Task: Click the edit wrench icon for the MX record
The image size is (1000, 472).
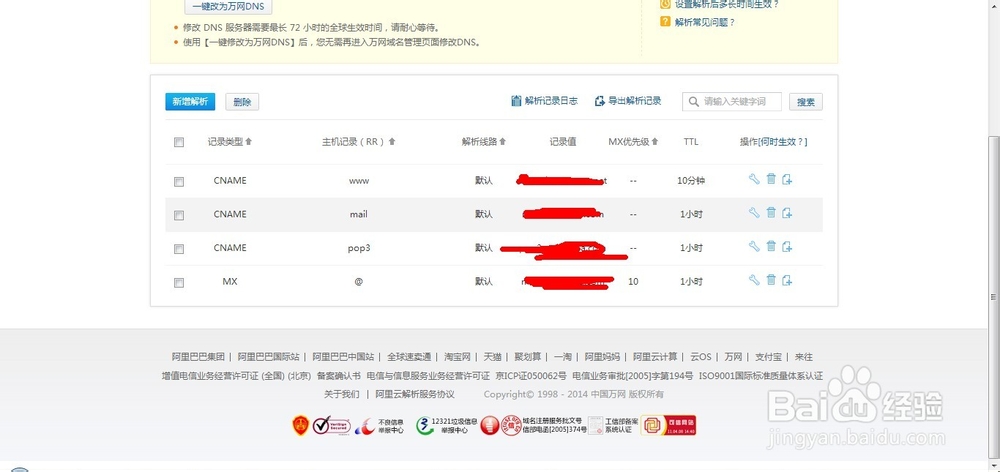Action: click(754, 281)
